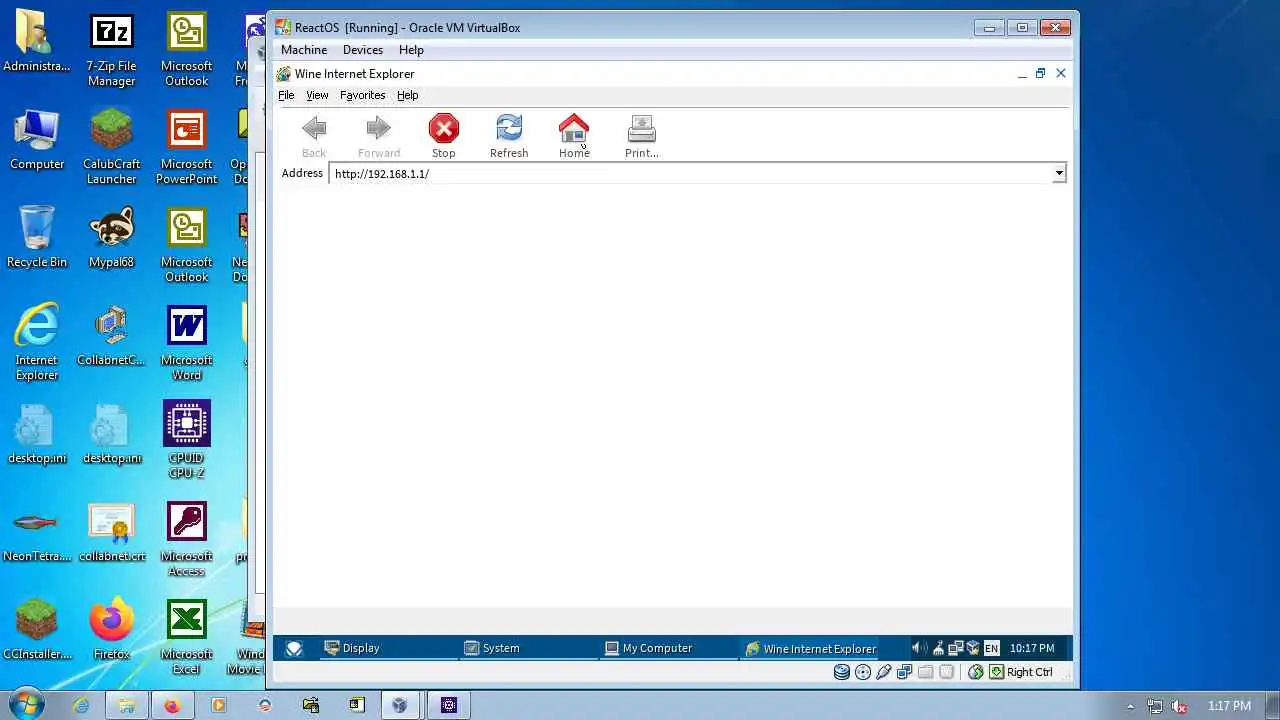Click the EN language indicator in ReactOS tray

coord(991,648)
